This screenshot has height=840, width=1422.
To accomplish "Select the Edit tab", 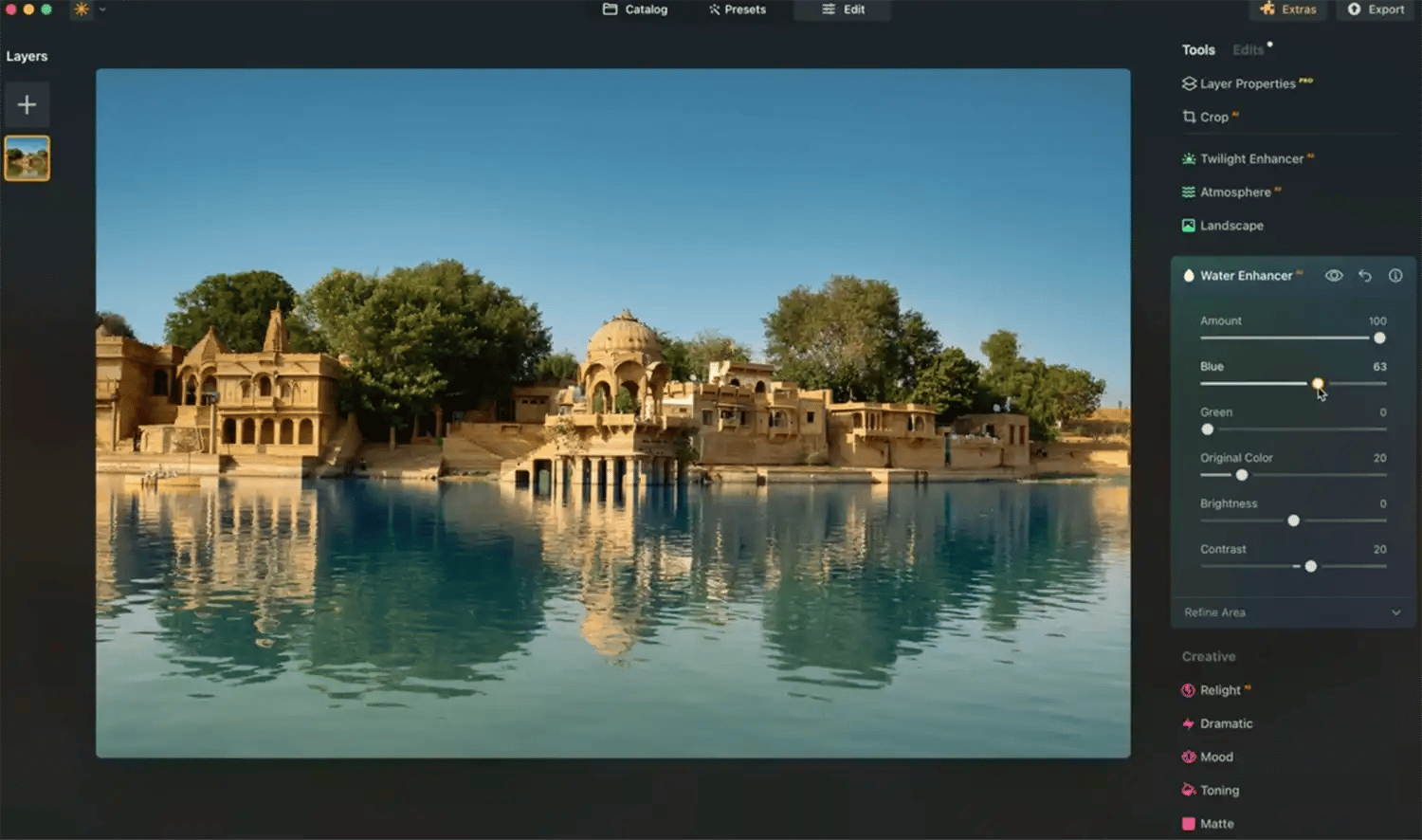I will point(843,9).
